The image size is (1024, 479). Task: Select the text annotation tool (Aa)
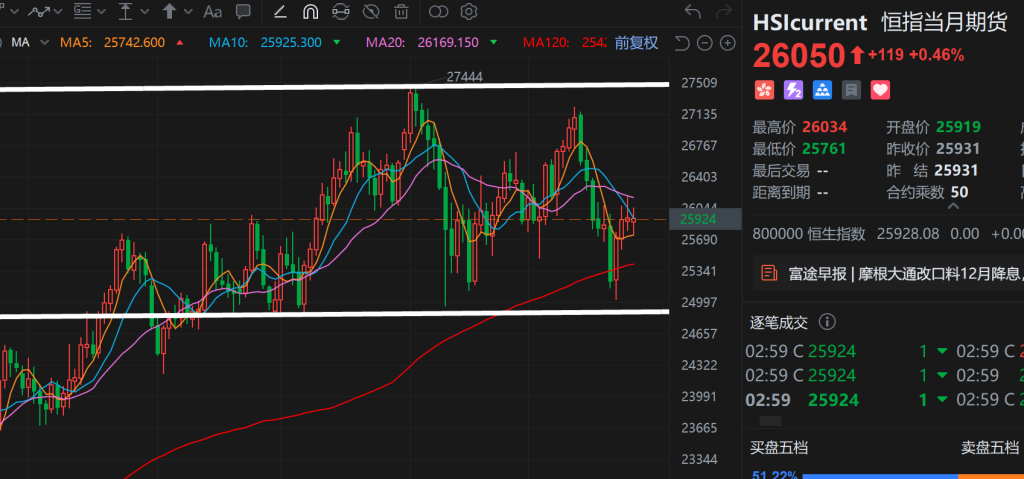click(212, 12)
